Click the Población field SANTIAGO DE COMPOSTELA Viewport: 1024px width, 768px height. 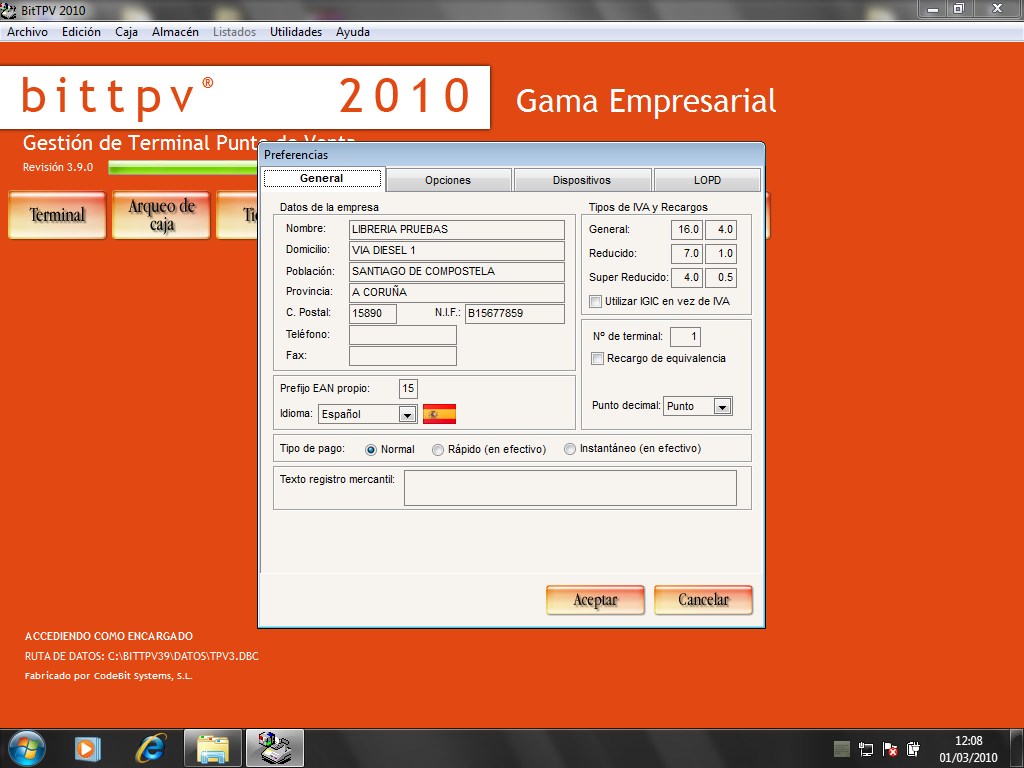pos(456,272)
